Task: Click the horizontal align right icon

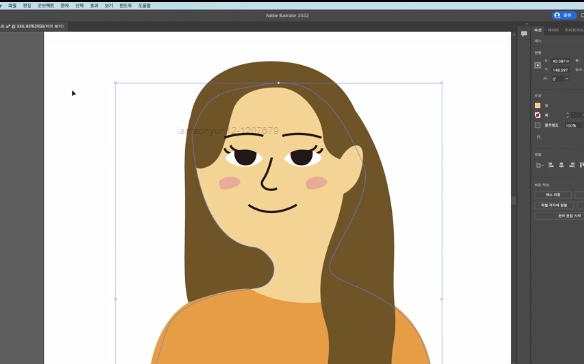Action: point(572,165)
